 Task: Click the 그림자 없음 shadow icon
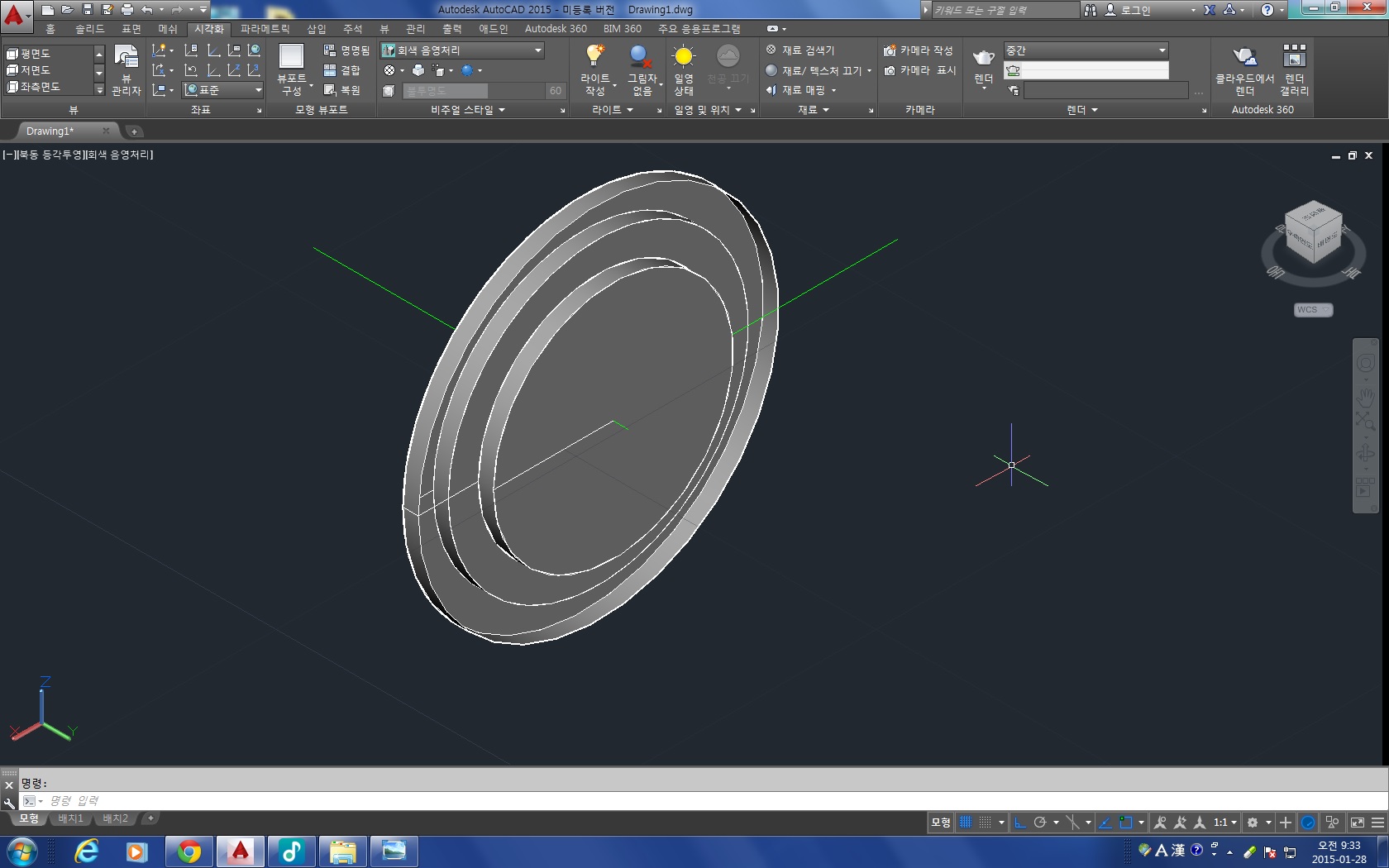tap(641, 56)
